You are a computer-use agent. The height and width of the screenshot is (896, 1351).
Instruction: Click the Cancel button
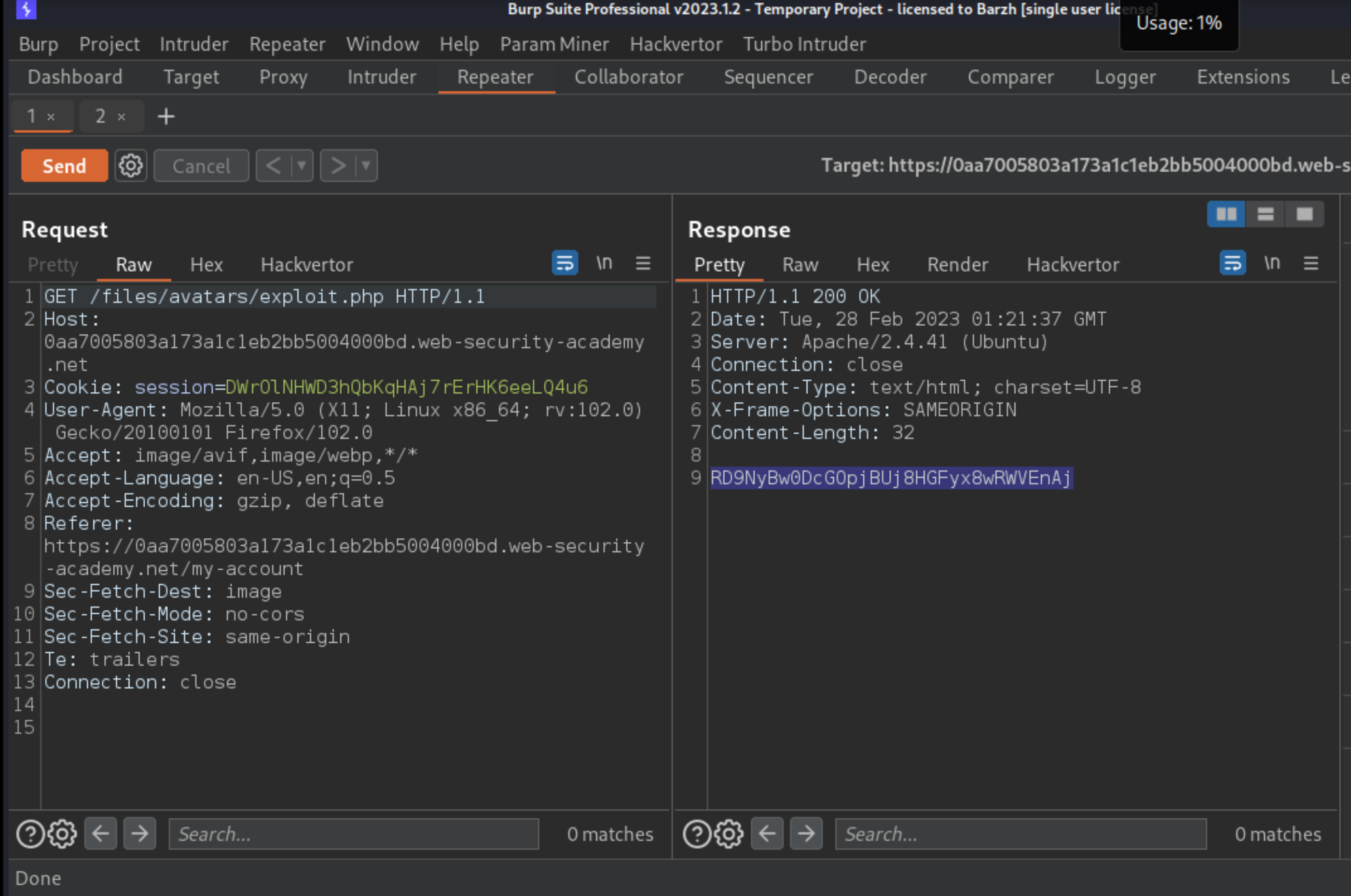(201, 165)
